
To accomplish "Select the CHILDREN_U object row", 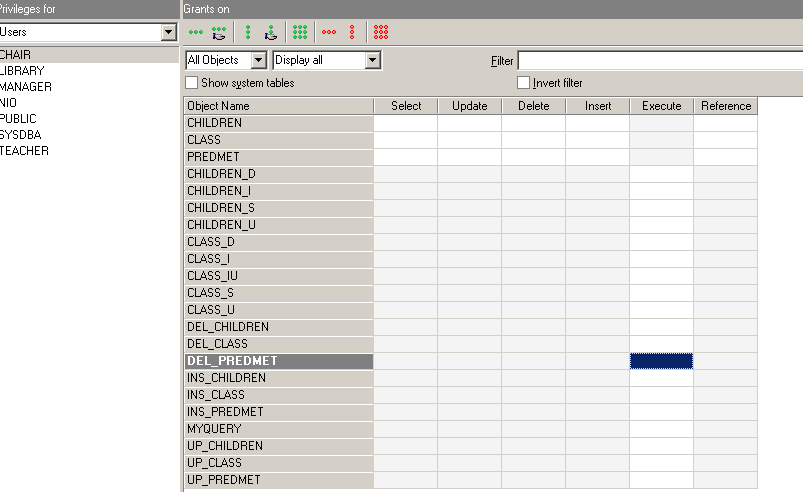I will [x=279, y=225].
